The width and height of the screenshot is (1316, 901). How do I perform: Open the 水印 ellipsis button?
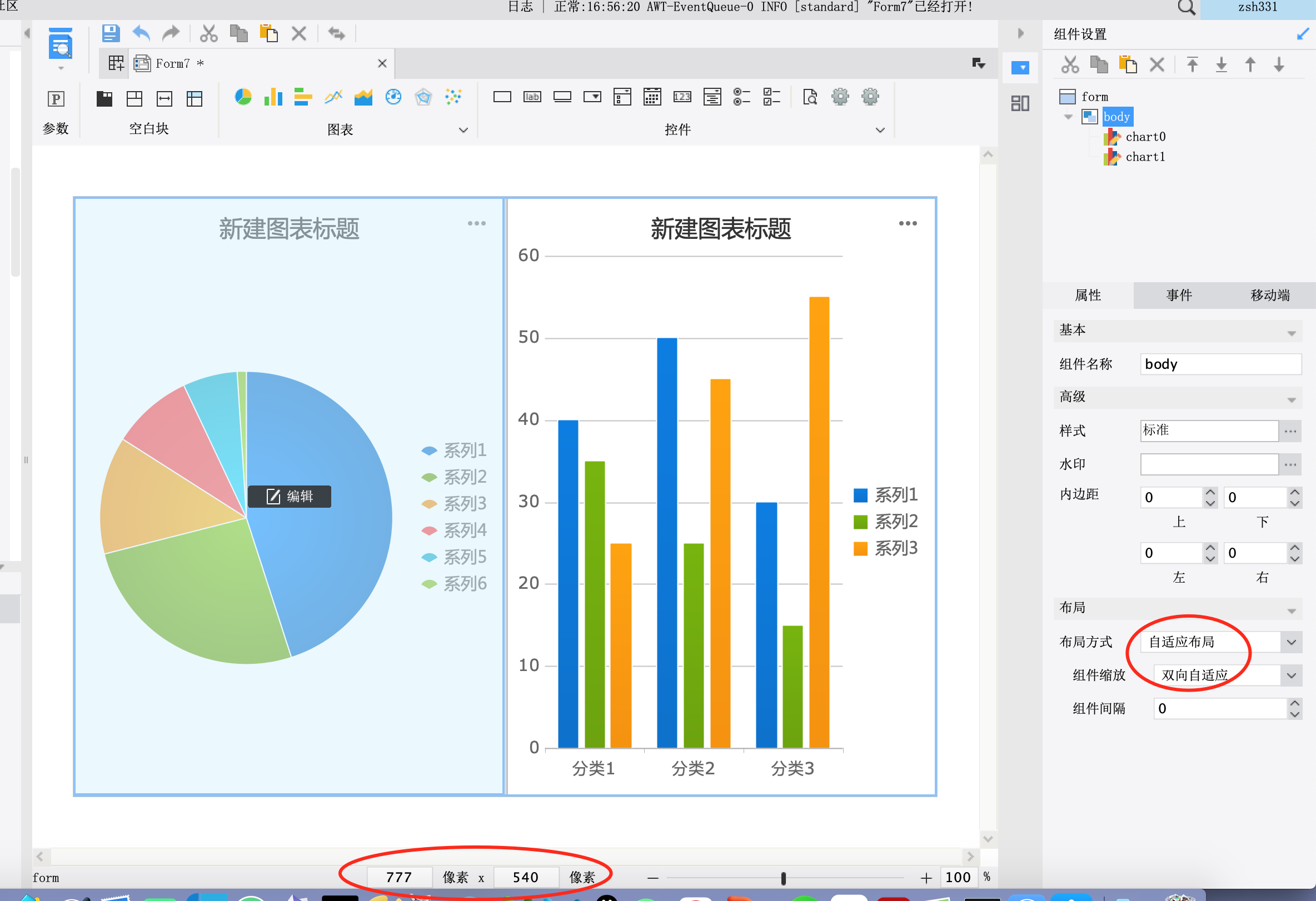pos(1290,464)
